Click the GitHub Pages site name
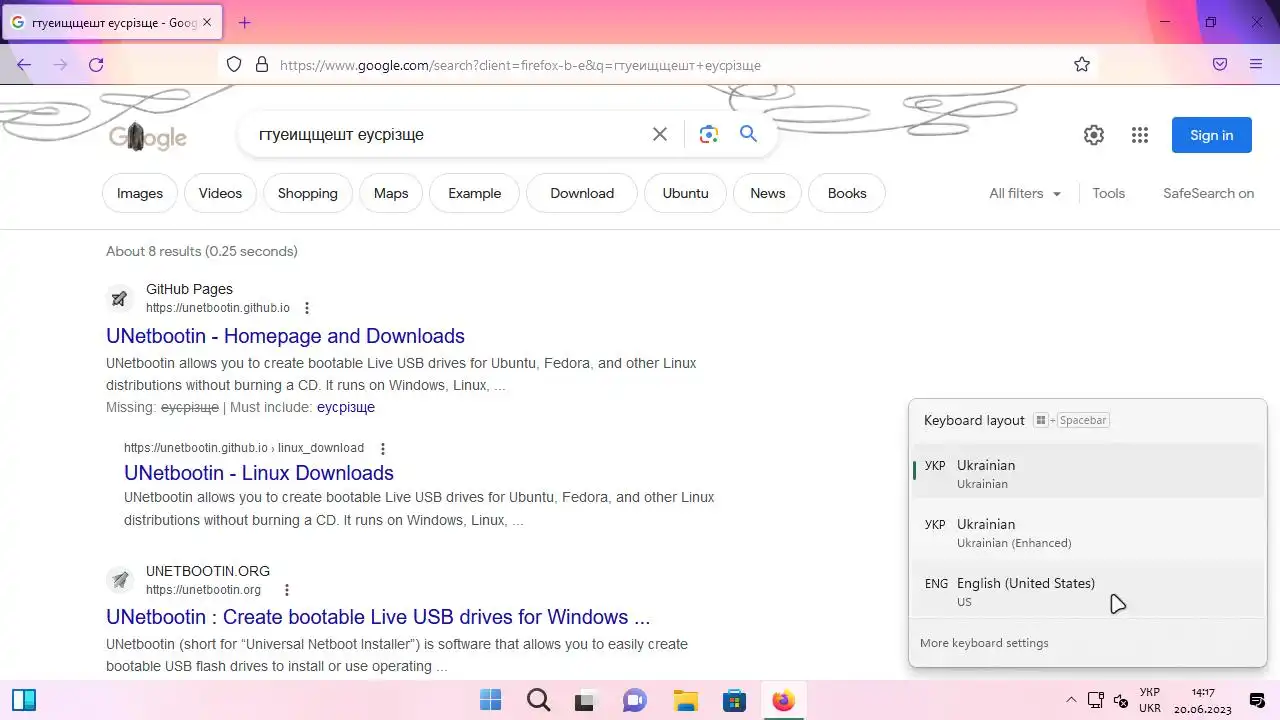This screenshot has width=1280, height=720. (189, 289)
